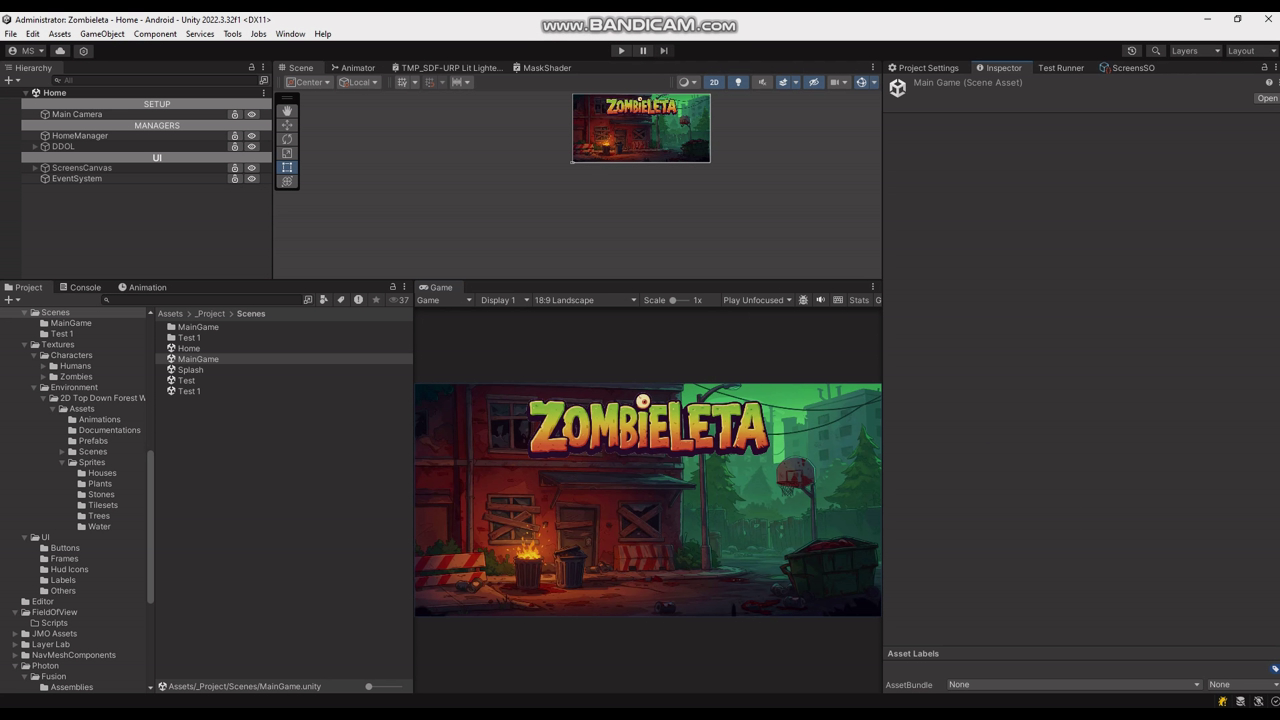The width and height of the screenshot is (1280, 720).
Task: Toggle Scene audio mute icon
Action: pyautogui.click(x=762, y=82)
